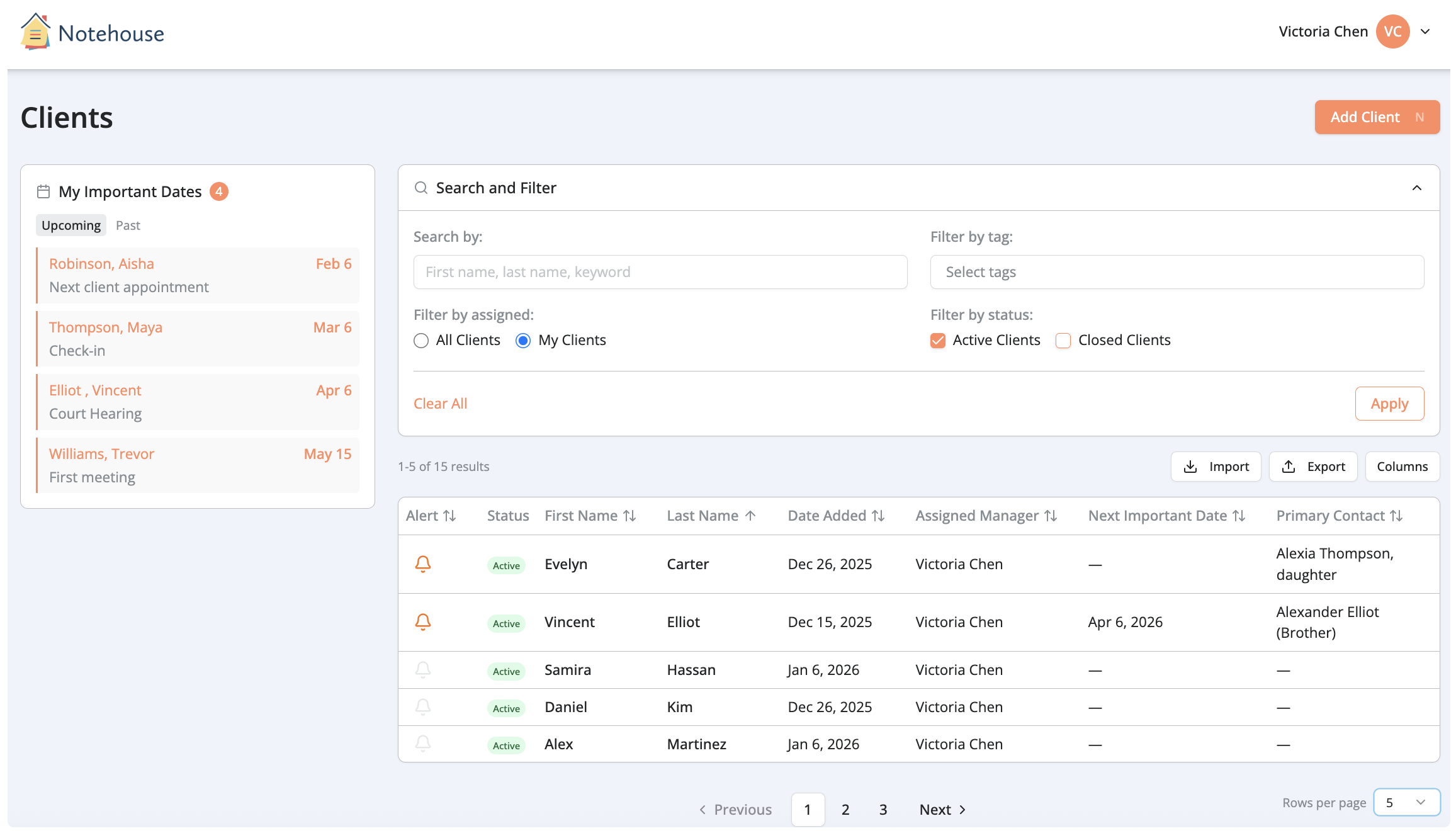
Task: Sort the Primary Contact column
Action: [1396, 516]
